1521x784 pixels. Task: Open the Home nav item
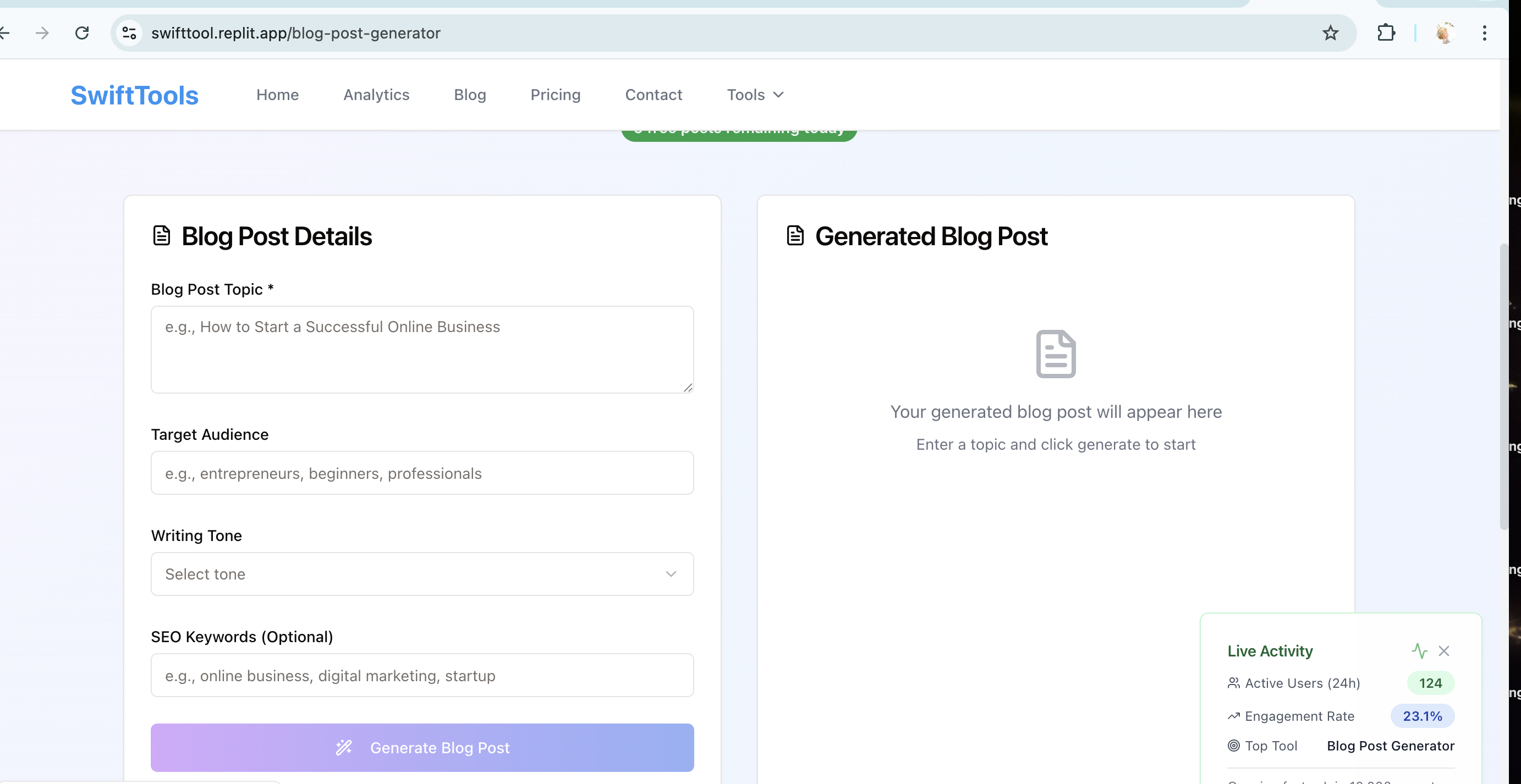277,95
